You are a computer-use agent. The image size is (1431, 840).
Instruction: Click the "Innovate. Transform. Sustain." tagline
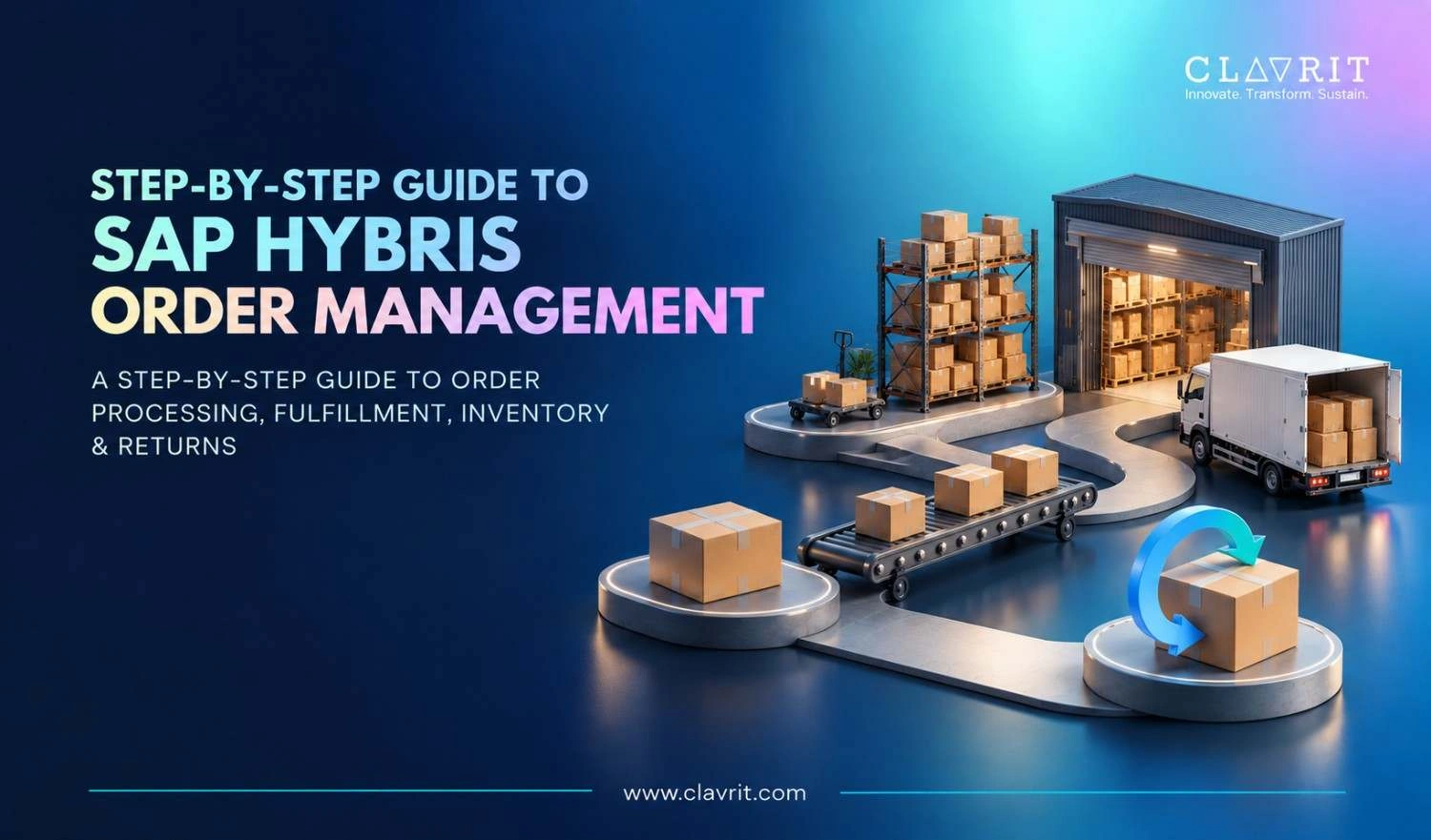[x=1276, y=94]
